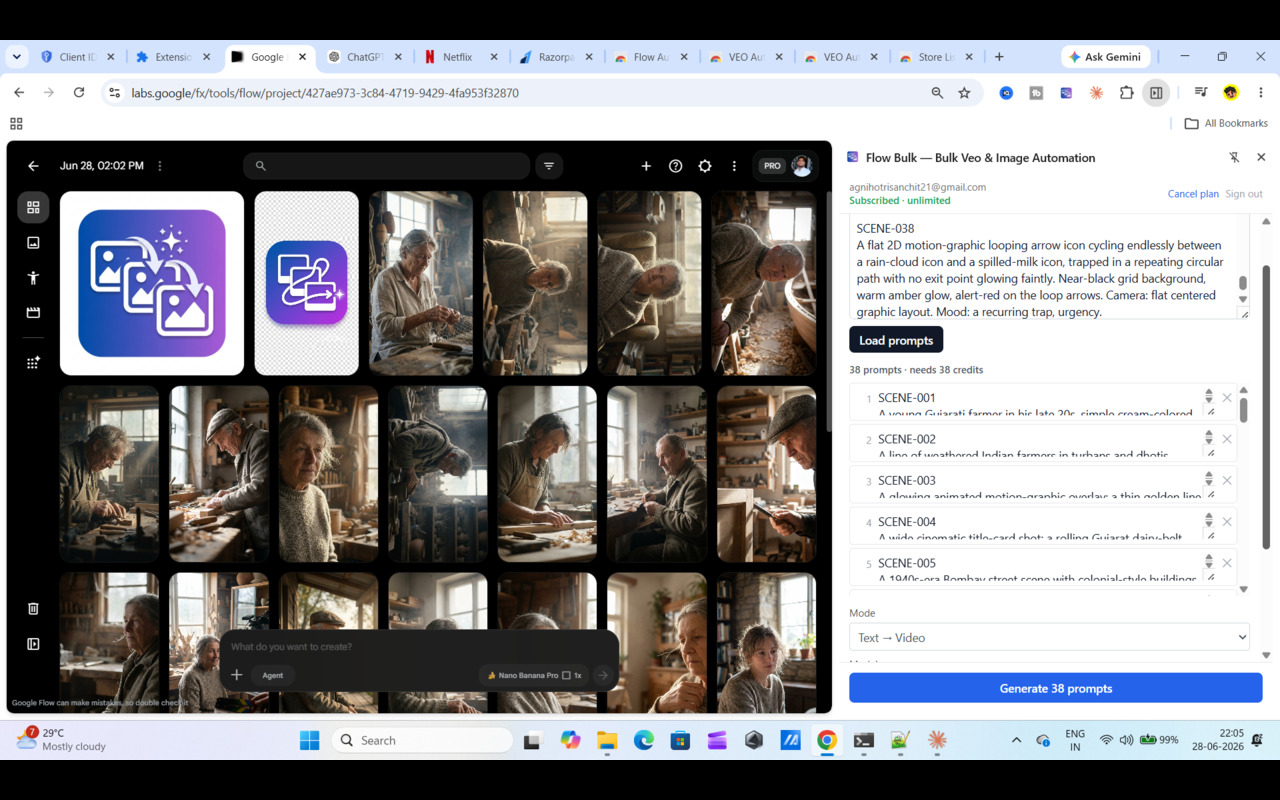Open the sparkle grid tools sidebar icon

coord(33,362)
